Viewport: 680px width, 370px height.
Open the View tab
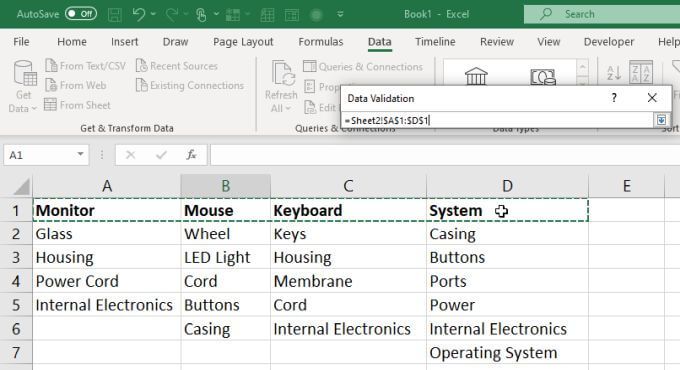coord(549,42)
